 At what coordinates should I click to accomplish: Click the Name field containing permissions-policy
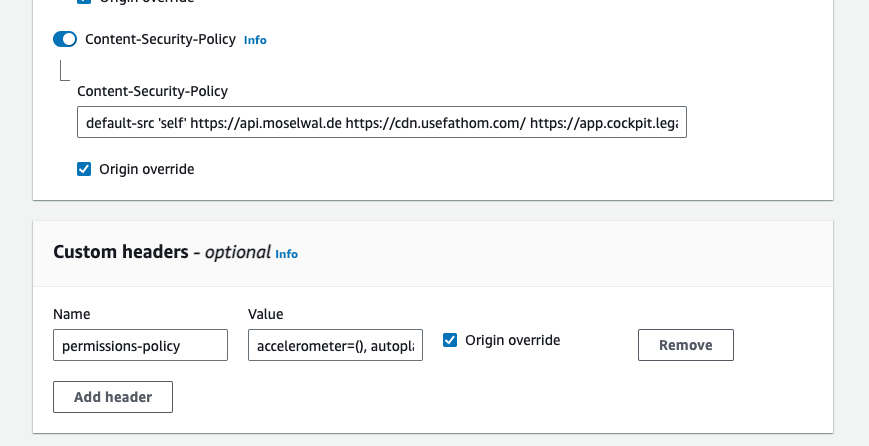(140, 345)
